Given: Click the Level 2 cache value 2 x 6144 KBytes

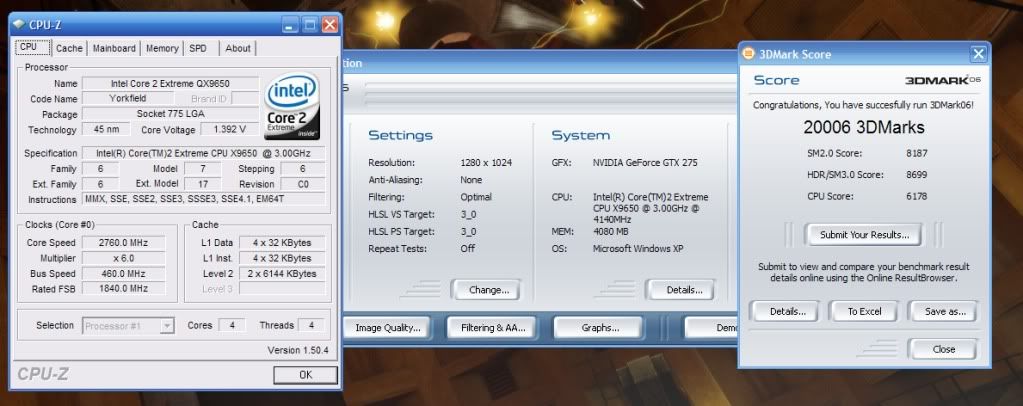Looking at the screenshot, I should (282, 273).
